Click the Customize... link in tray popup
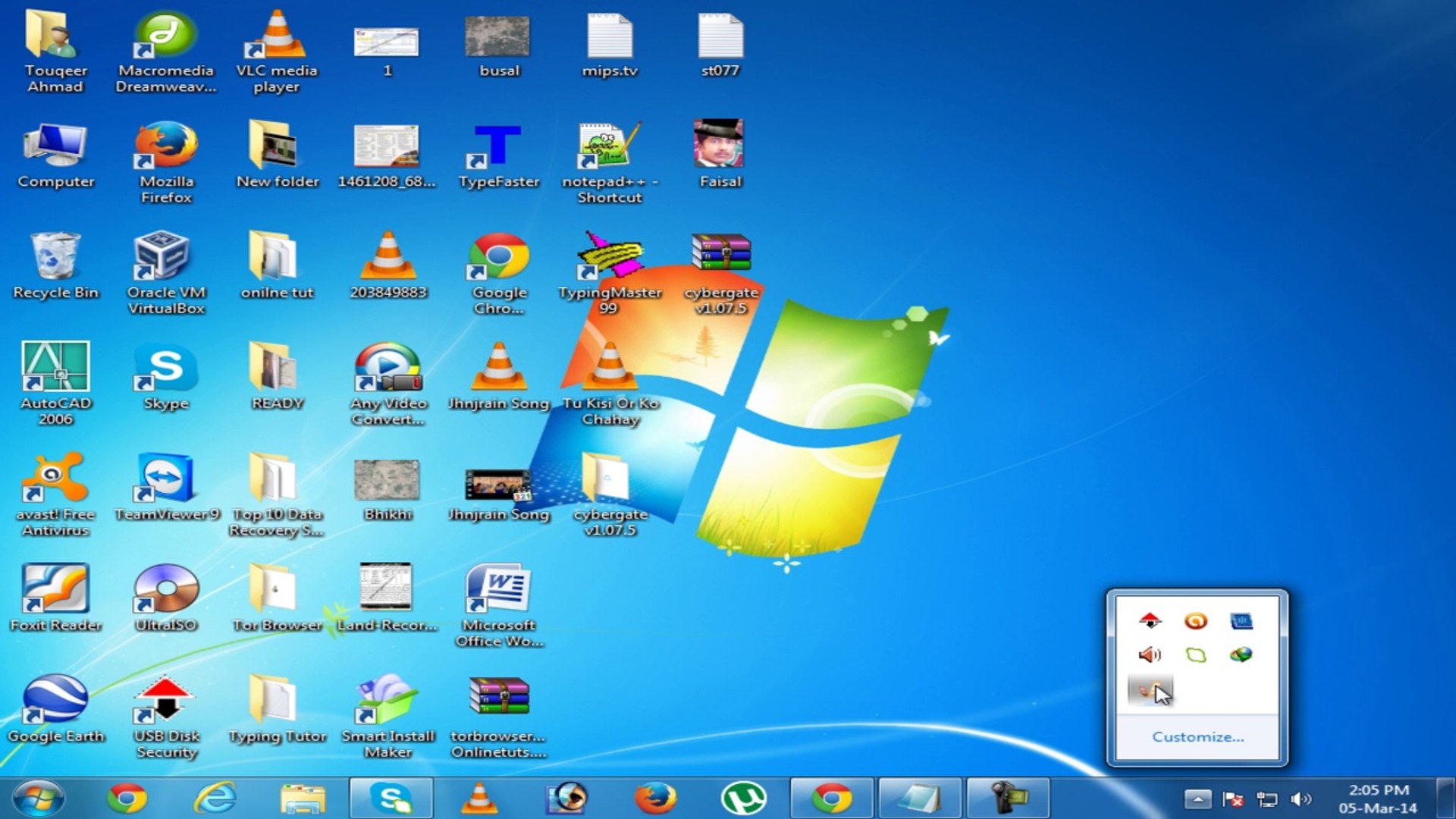Image resolution: width=1456 pixels, height=819 pixels. tap(1197, 736)
